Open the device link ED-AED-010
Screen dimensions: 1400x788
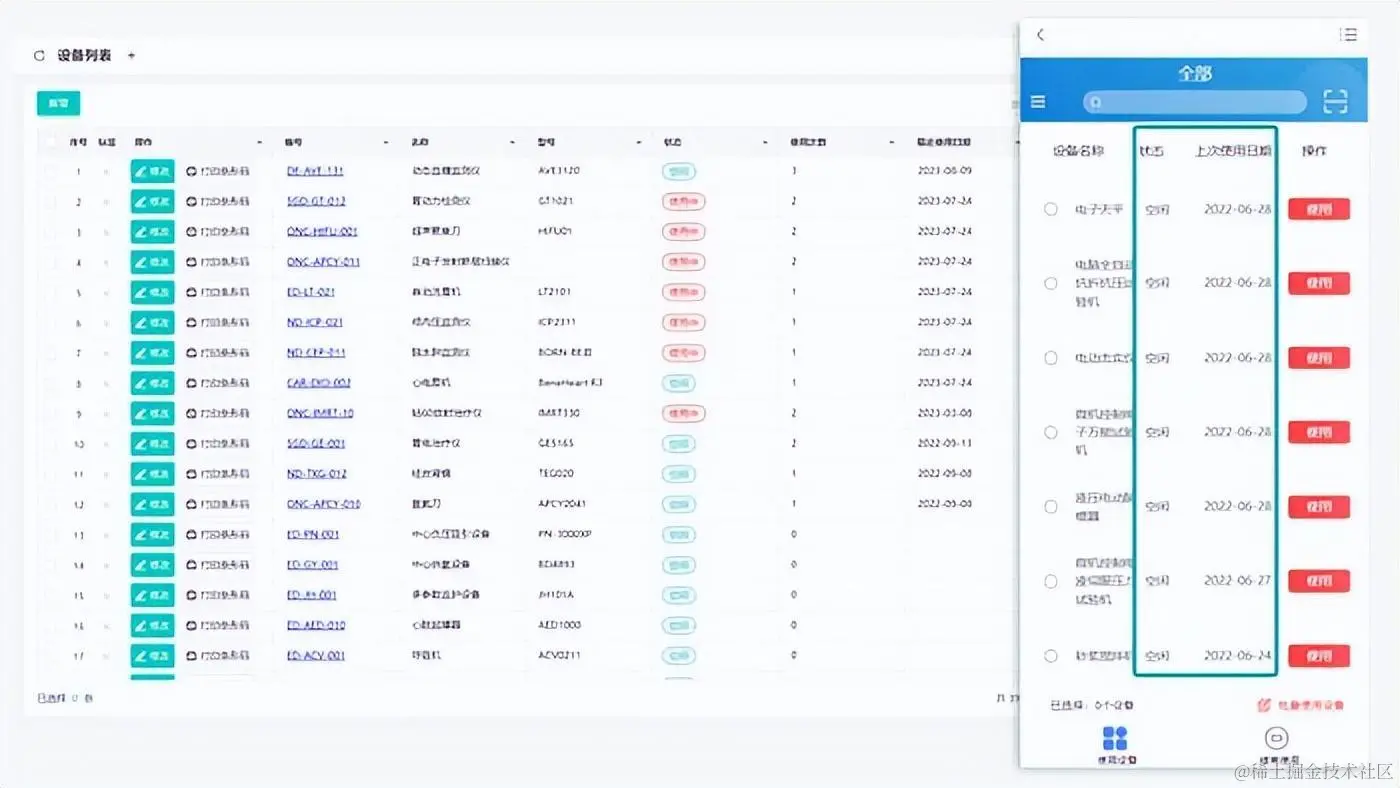point(316,625)
